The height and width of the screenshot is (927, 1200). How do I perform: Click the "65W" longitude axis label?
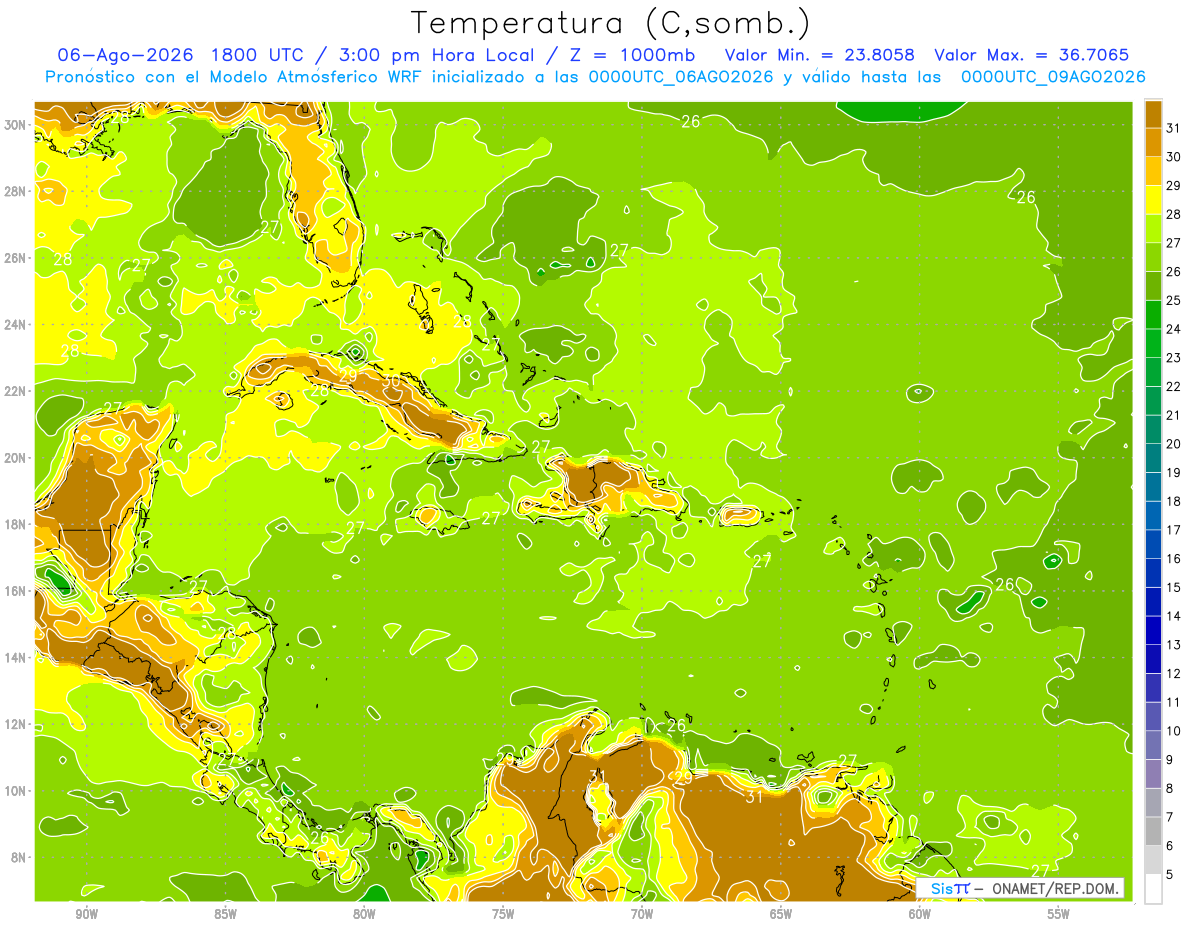pyautogui.click(x=781, y=914)
